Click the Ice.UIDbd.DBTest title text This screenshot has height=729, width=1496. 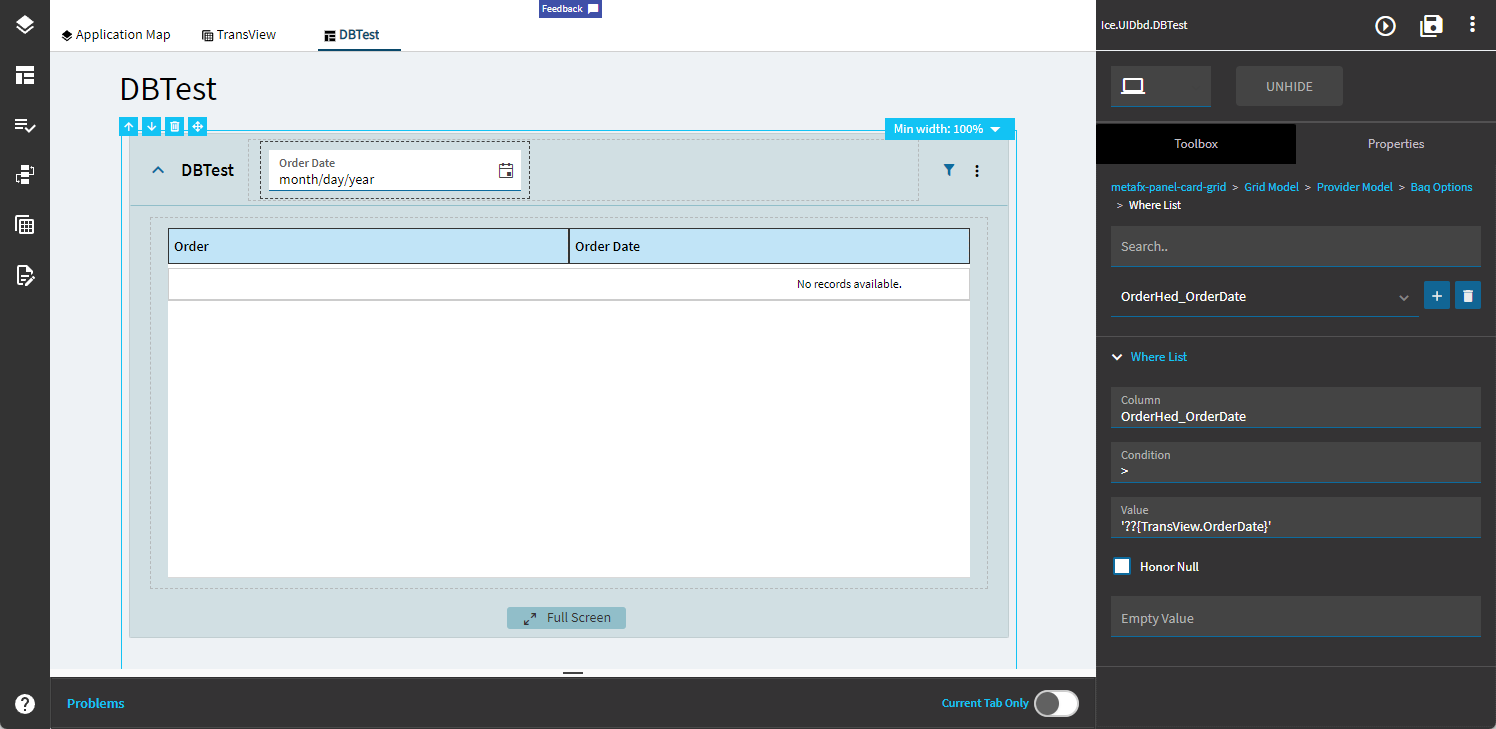coord(1144,25)
